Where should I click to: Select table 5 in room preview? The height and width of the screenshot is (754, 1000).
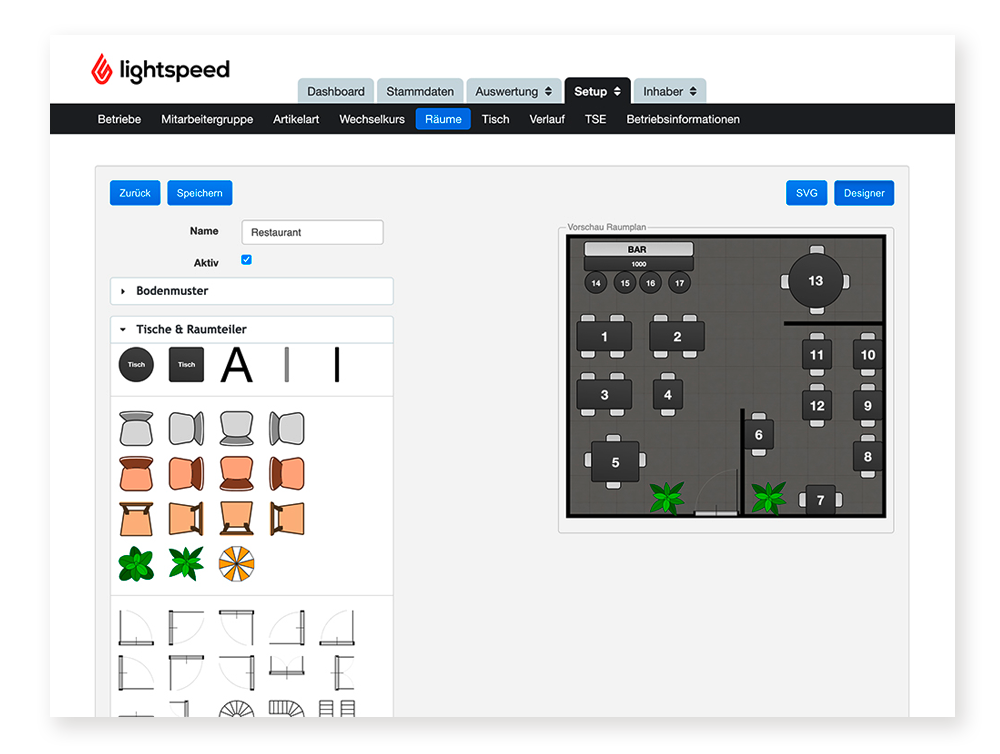tap(615, 462)
